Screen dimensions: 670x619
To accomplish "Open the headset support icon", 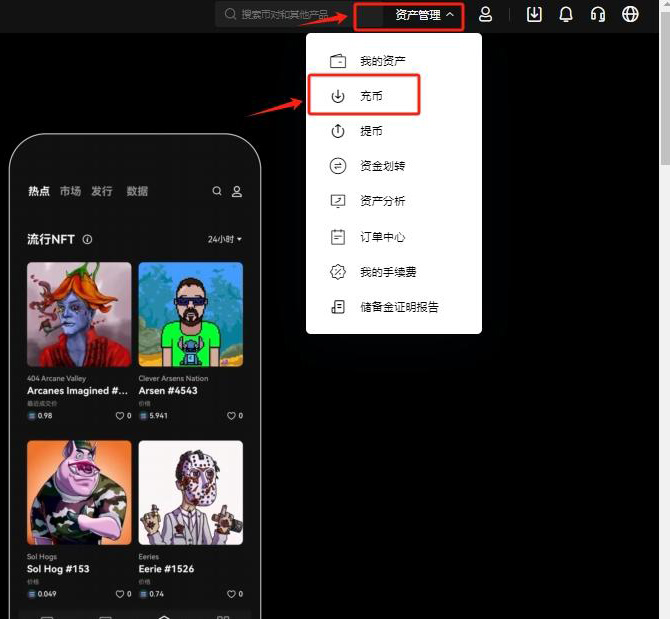I will 598,14.
